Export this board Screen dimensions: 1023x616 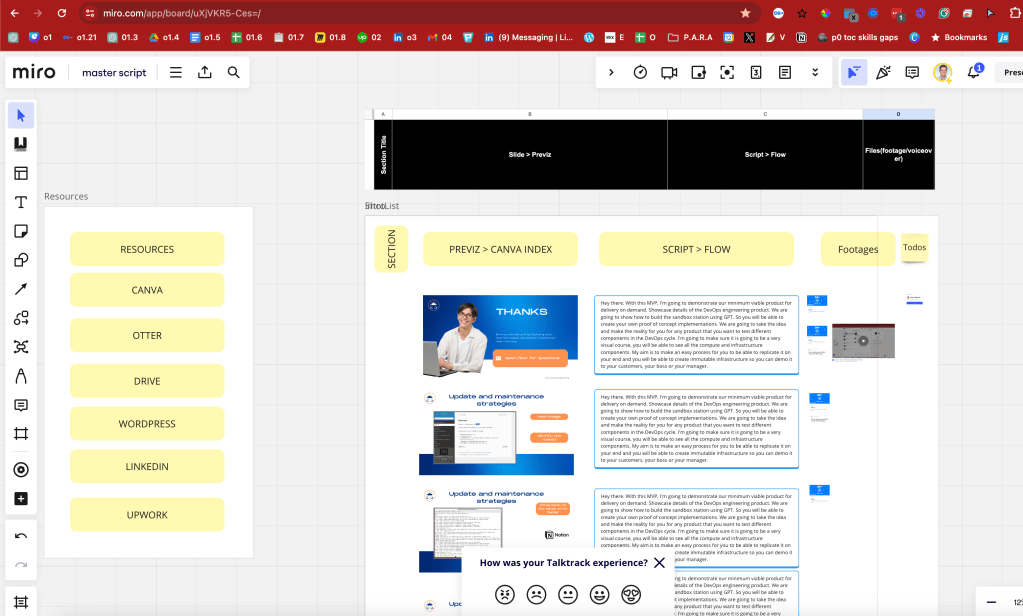[205, 72]
